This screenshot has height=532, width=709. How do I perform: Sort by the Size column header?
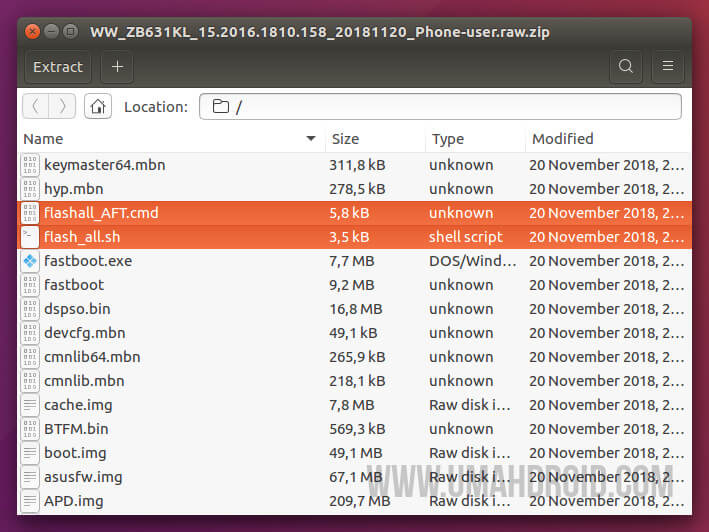point(375,139)
